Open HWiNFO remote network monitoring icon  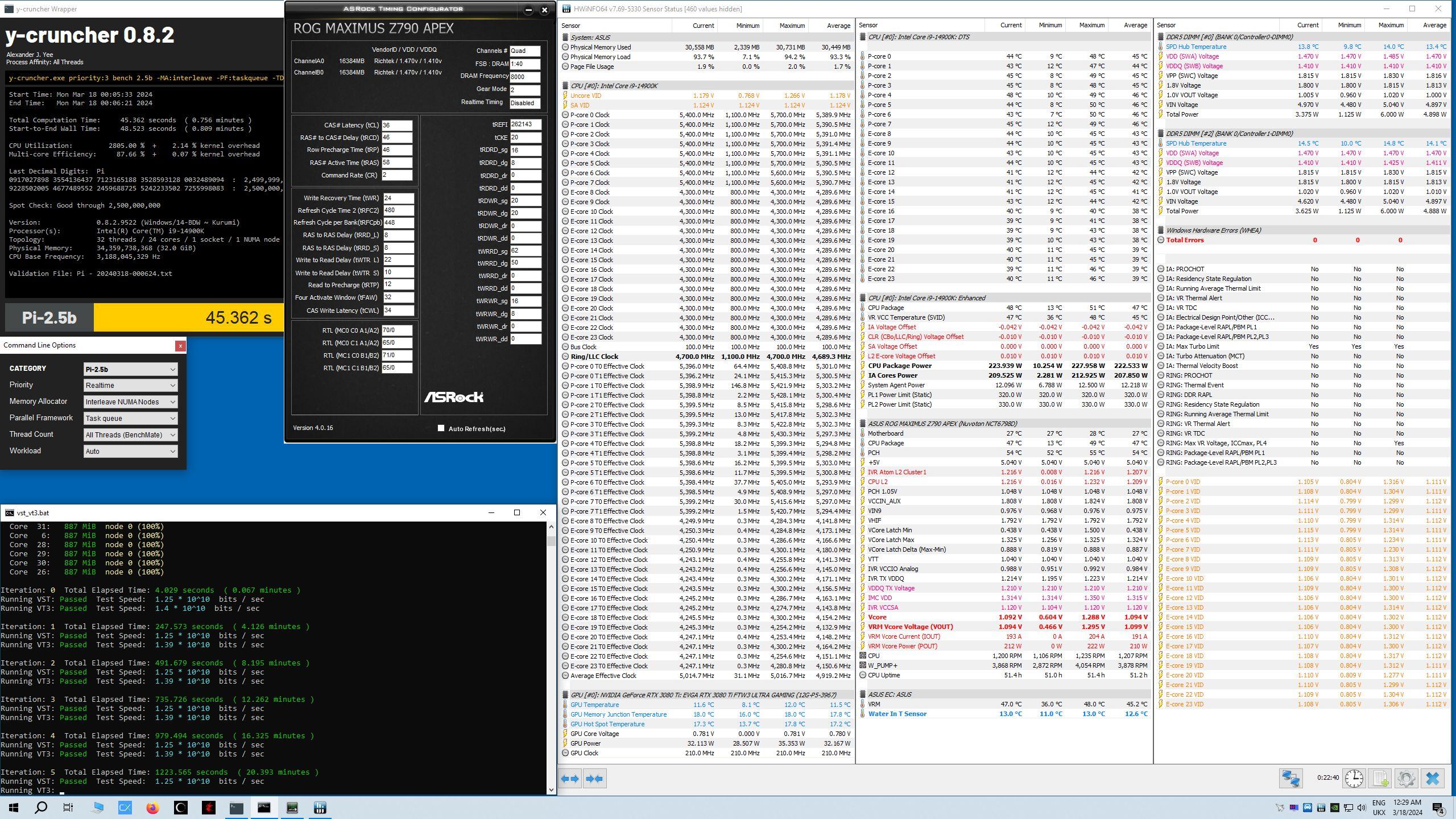[1290, 779]
